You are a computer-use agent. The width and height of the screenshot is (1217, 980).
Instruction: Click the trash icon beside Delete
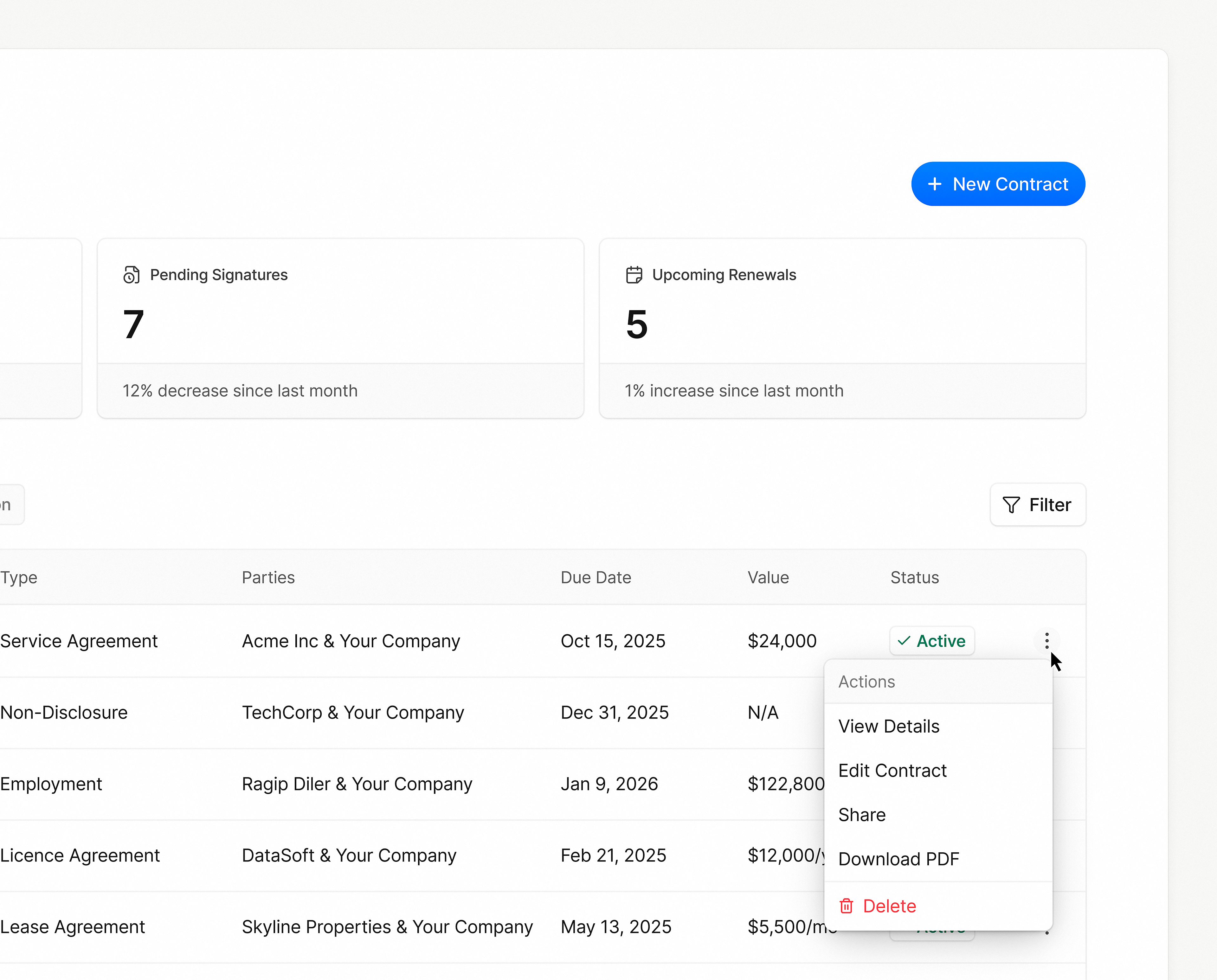[846, 906]
